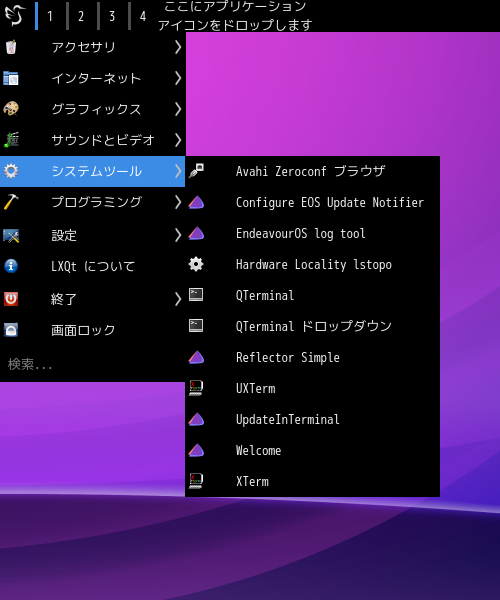500x600 pixels.
Task: Click the 設定 tools icon
Action: pyautogui.click(x=11, y=235)
